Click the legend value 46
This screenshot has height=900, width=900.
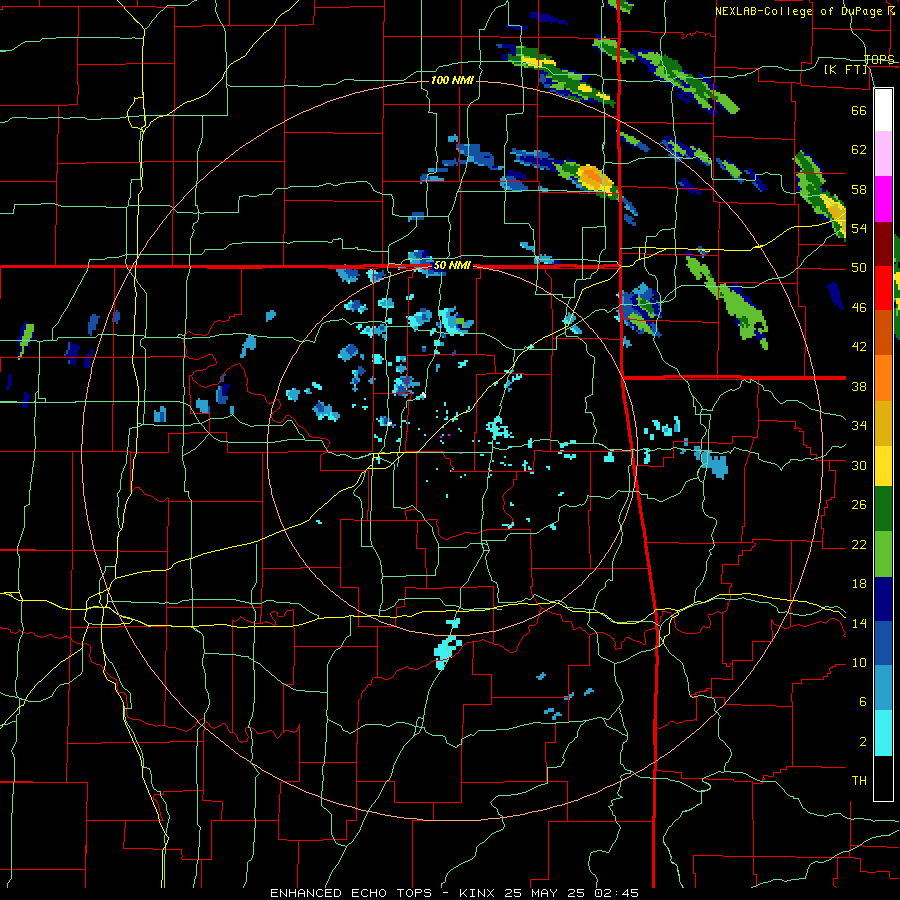tap(859, 308)
